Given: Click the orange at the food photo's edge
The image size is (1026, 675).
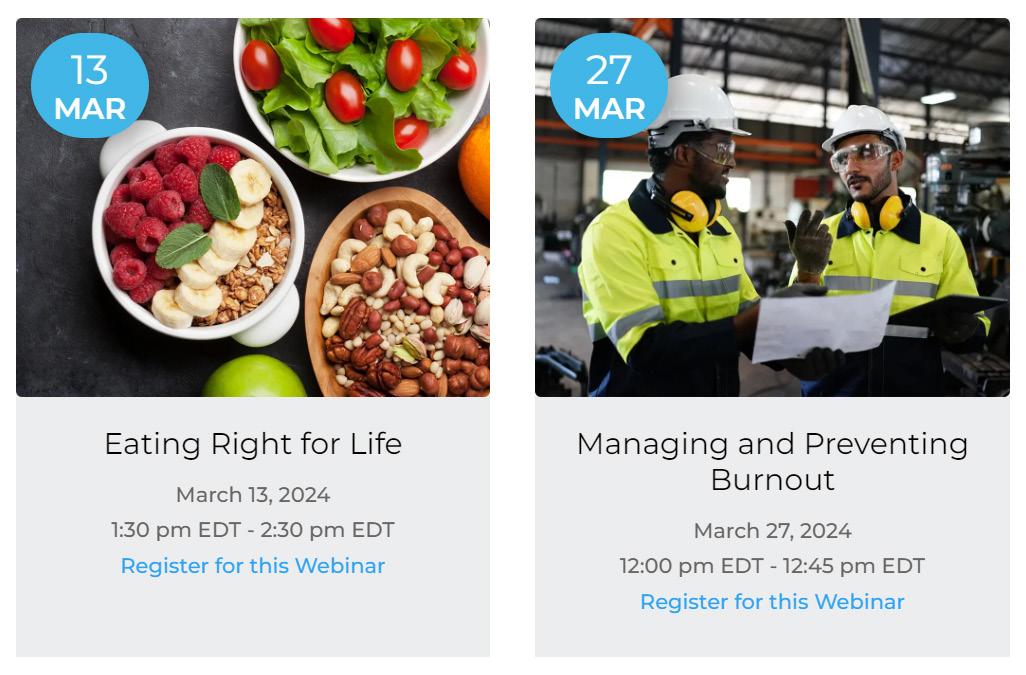Looking at the screenshot, I should [476, 165].
